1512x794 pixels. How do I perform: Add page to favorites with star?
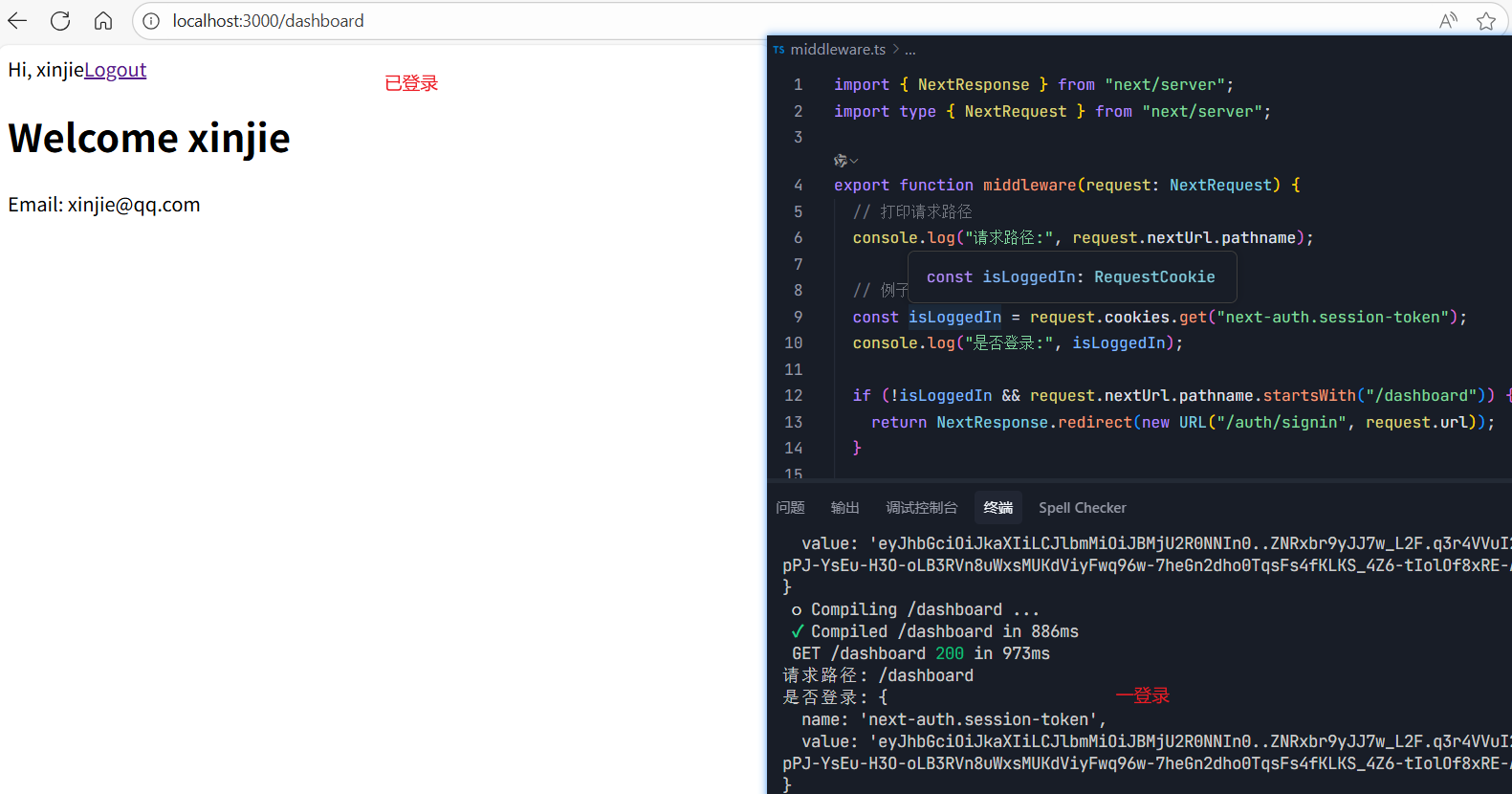click(x=1485, y=21)
